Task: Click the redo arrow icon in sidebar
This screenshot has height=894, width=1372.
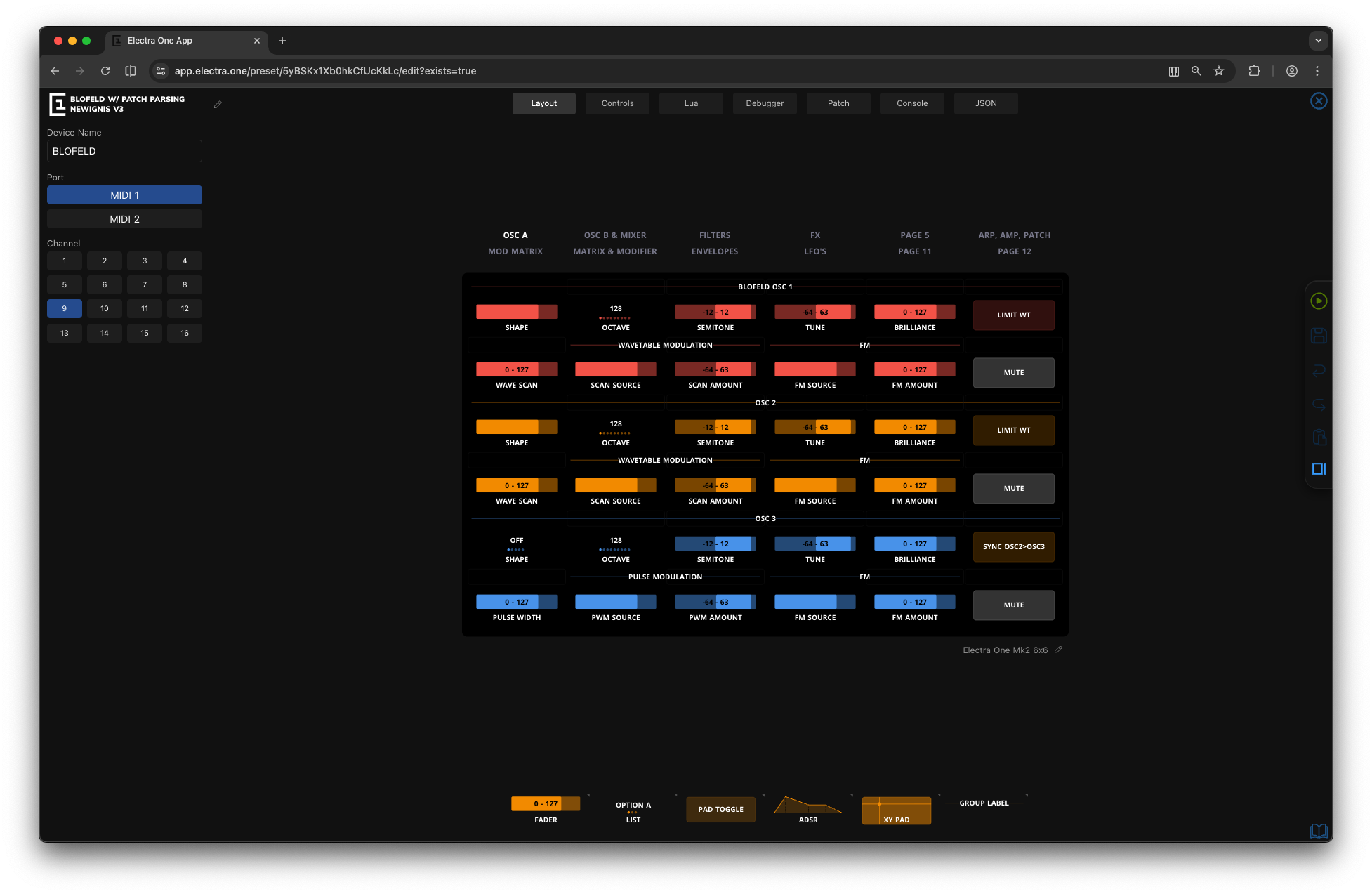Action: coord(1319,405)
